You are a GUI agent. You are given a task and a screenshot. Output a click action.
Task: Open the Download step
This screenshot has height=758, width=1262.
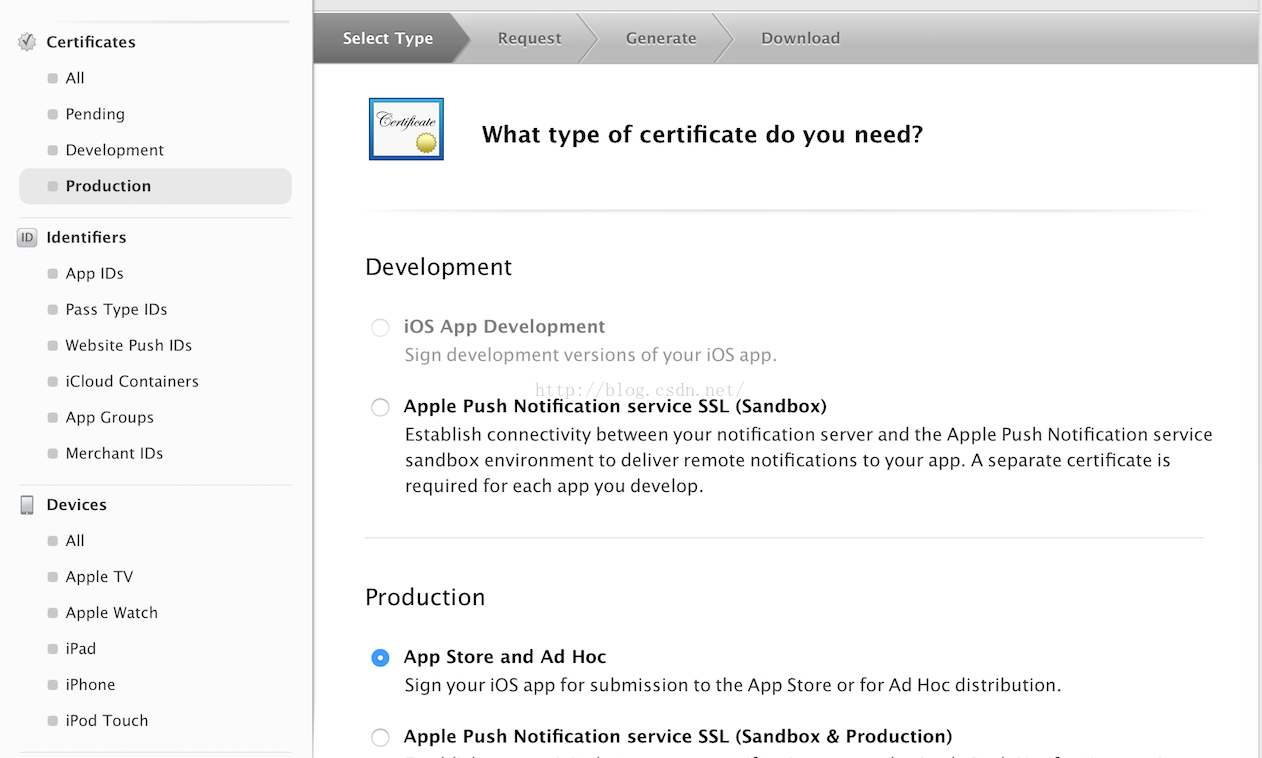click(800, 39)
